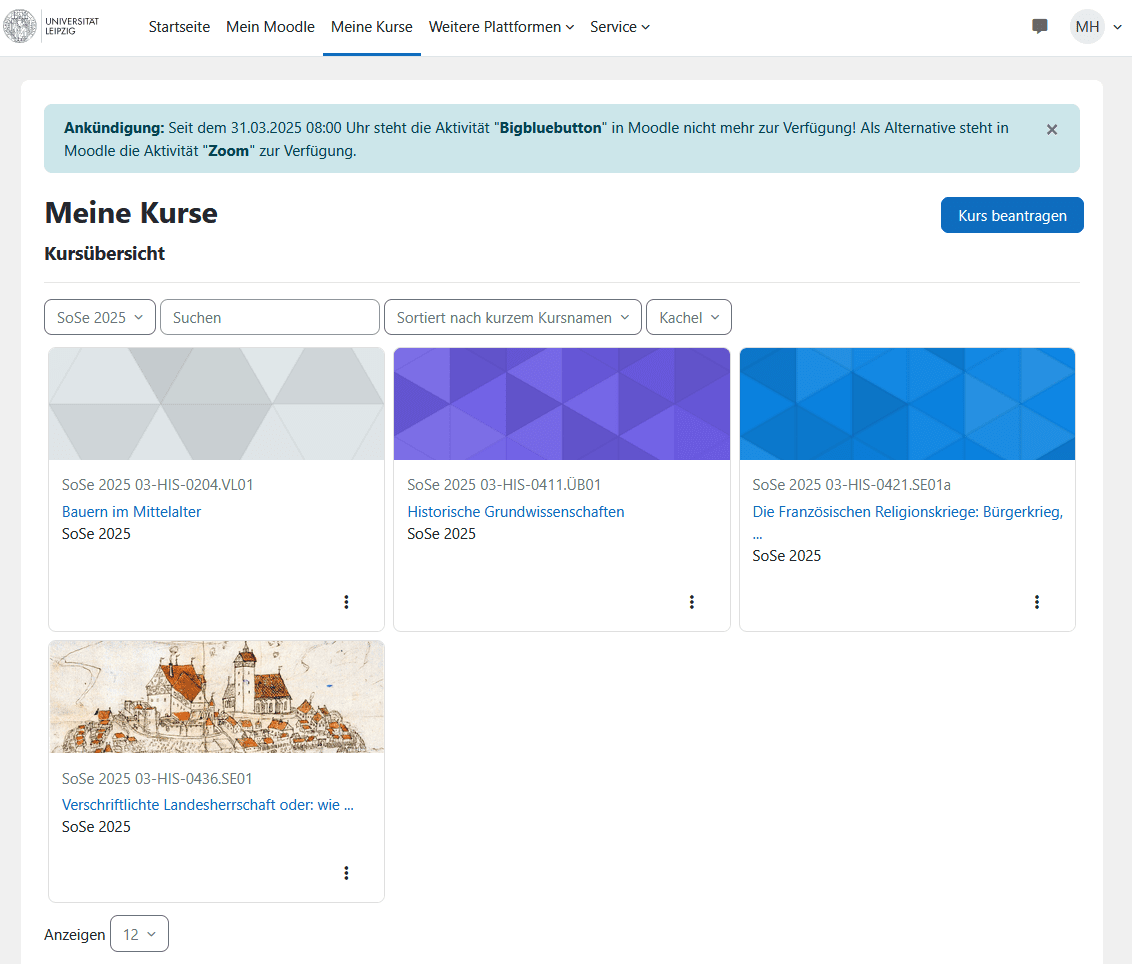Image resolution: width=1132 pixels, height=964 pixels.
Task: Open the messages speech bubble icon
Action: tap(1040, 27)
